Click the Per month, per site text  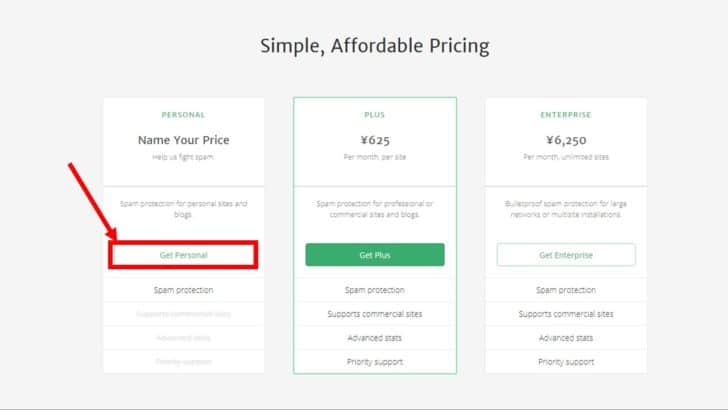click(375, 157)
